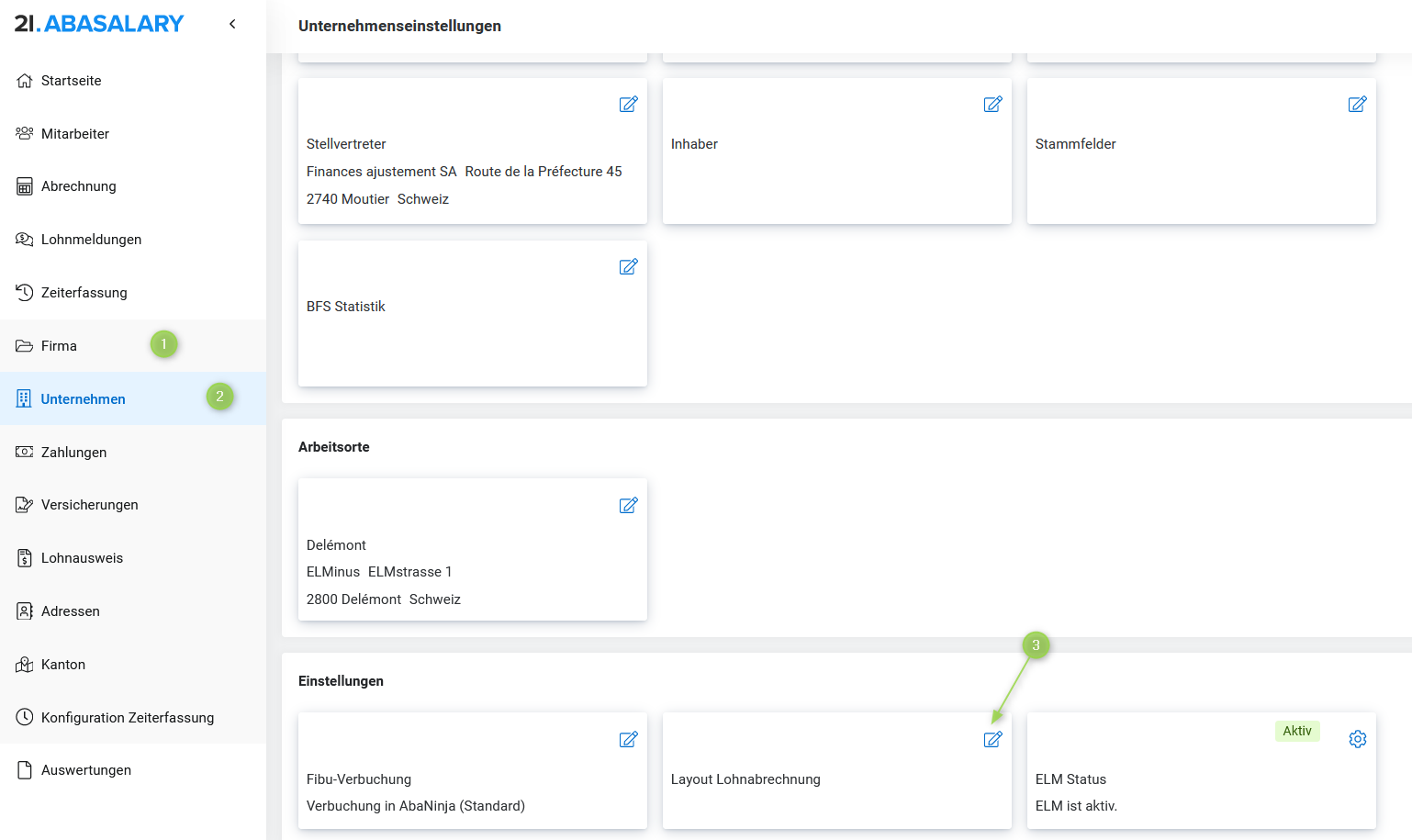Go to Startseite in sidebar
The image size is (1412, 840).
coord(71,81)
